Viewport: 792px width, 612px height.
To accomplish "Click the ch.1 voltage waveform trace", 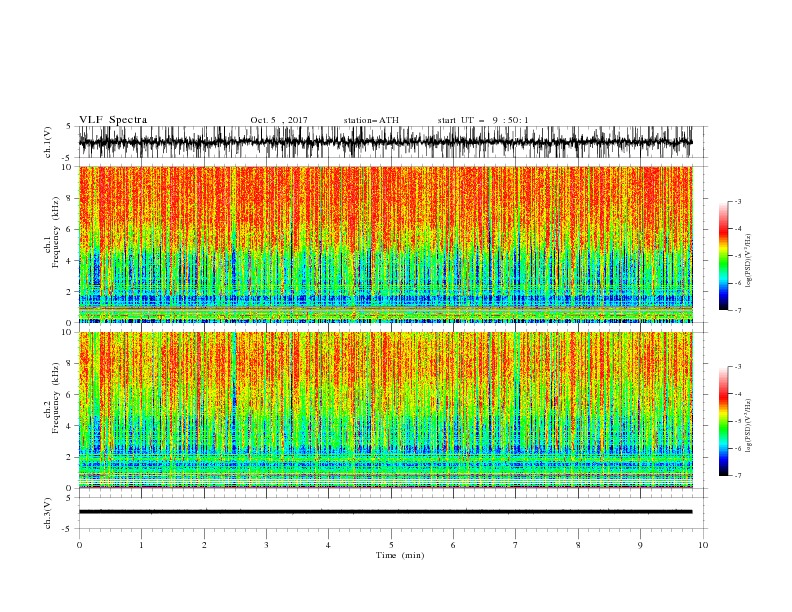I will coord(385,142).
